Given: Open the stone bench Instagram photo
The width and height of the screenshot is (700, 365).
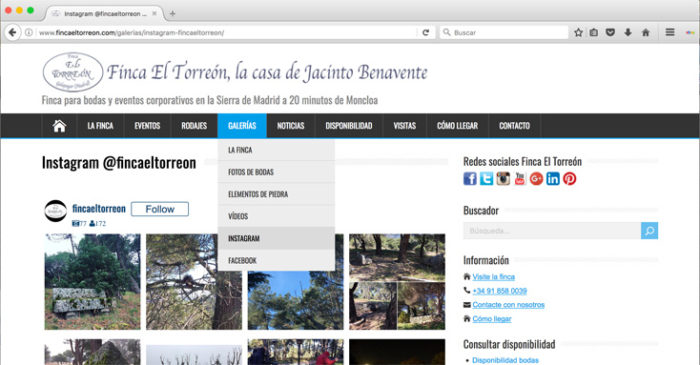Looking at the screenshot, I should (92, 282).
